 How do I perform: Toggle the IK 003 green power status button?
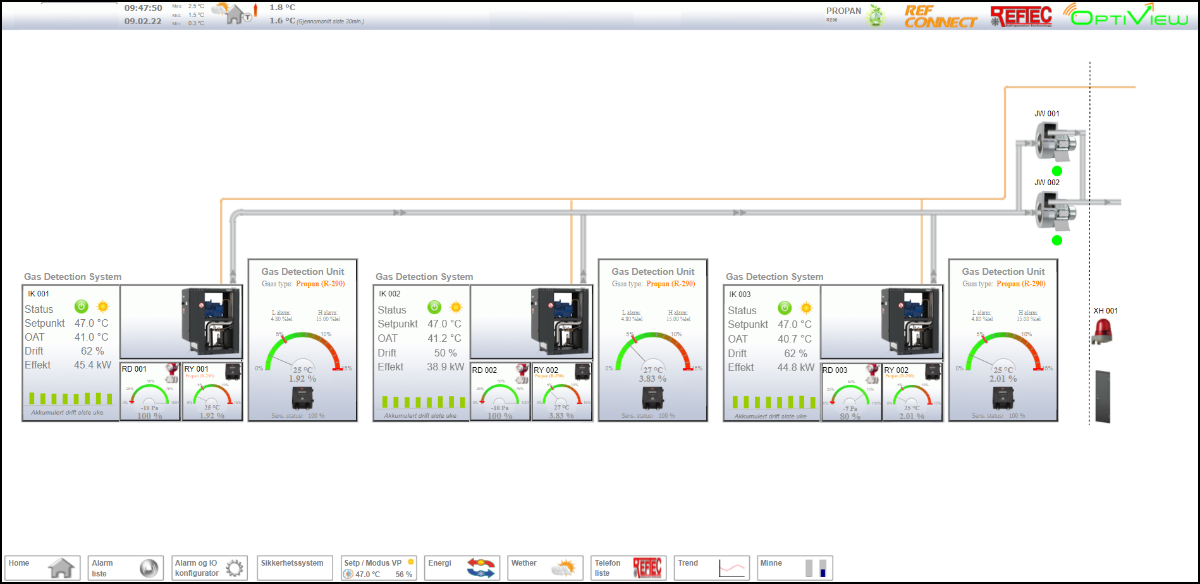click(x=784, y=307)
